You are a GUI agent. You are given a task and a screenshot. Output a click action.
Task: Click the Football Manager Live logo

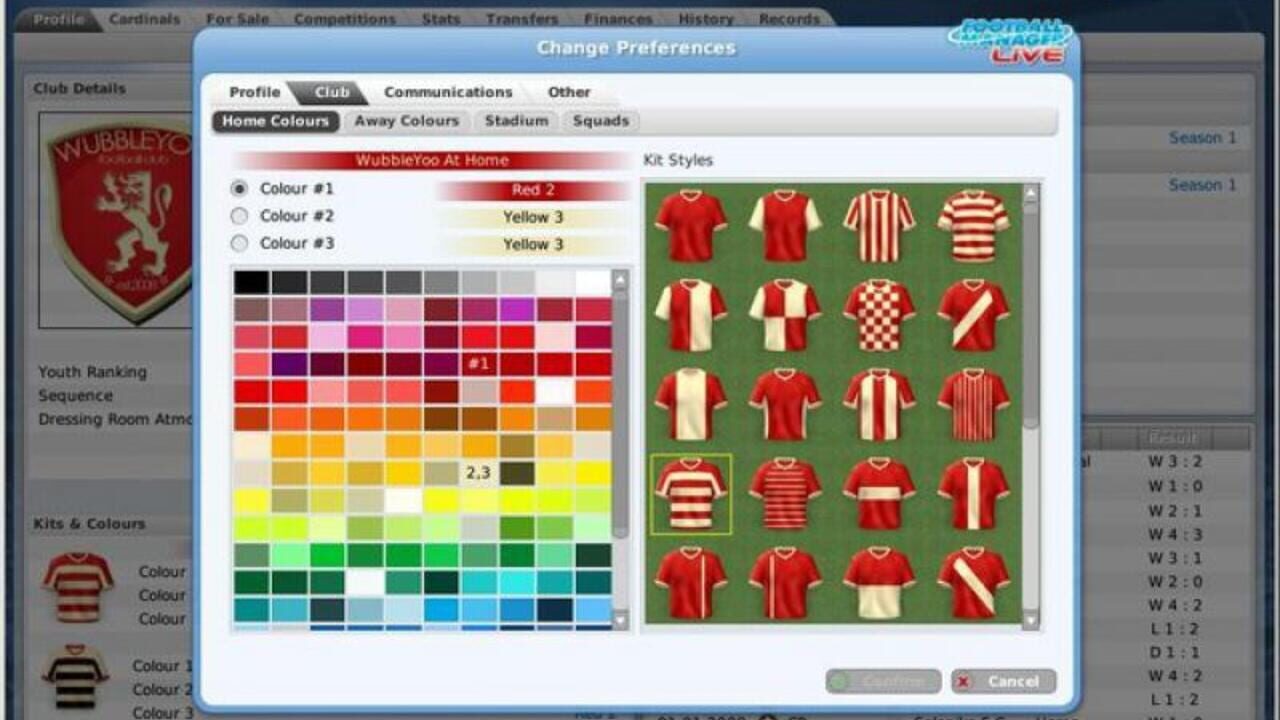pos(1010,42)
